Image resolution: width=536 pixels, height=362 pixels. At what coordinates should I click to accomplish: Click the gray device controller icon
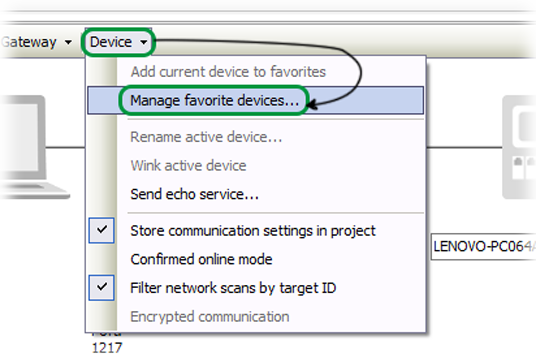pos(520,147)
